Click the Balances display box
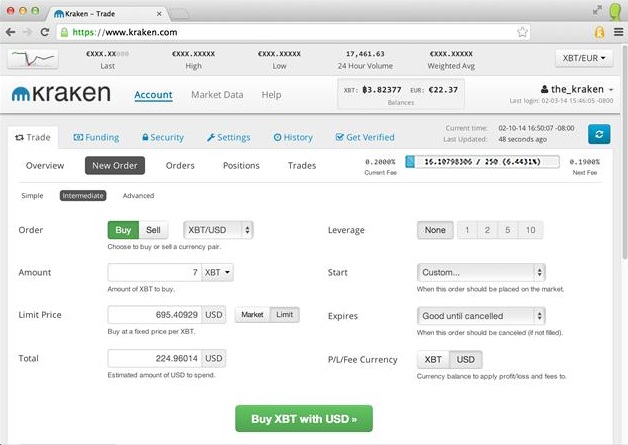Image resolution: width=628 pixels, height=445 pixels. point(401,95)
